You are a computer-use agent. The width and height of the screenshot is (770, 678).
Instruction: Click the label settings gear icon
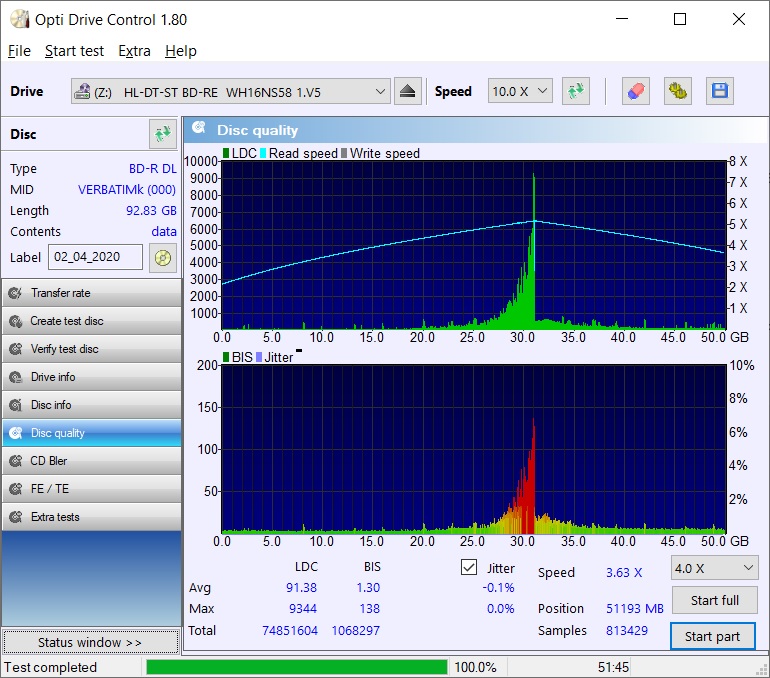click(162, 258)
